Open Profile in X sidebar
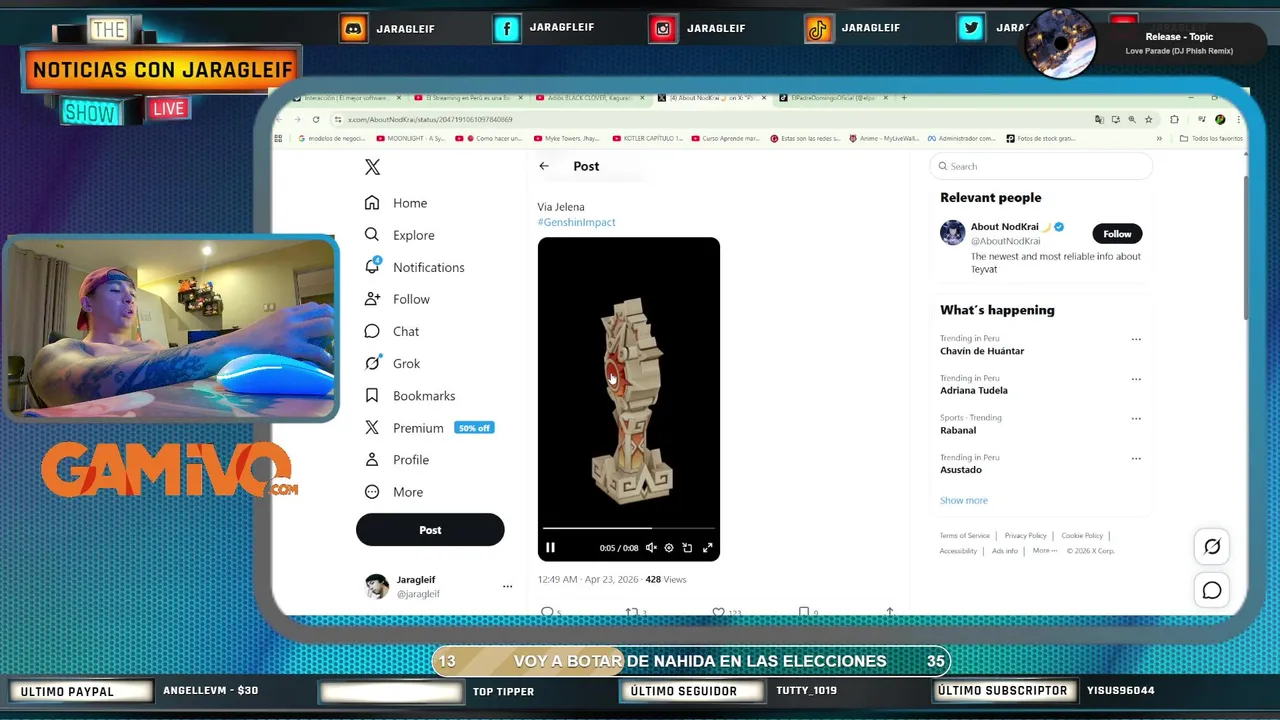Image resolution: width=1280 pixels, height=720 pixels. (396, 460)
